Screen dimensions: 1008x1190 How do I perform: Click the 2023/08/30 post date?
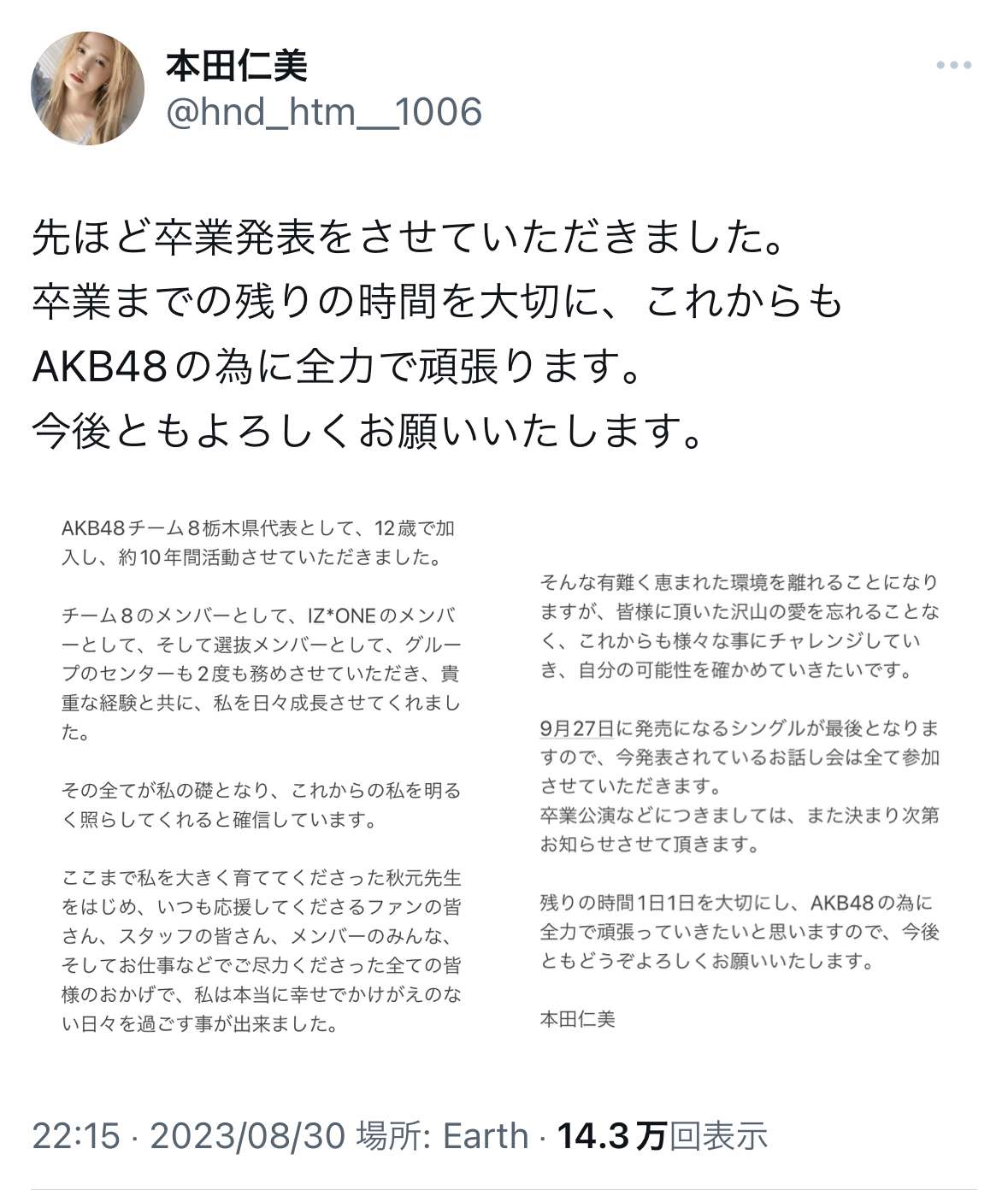coord(247,1135)
